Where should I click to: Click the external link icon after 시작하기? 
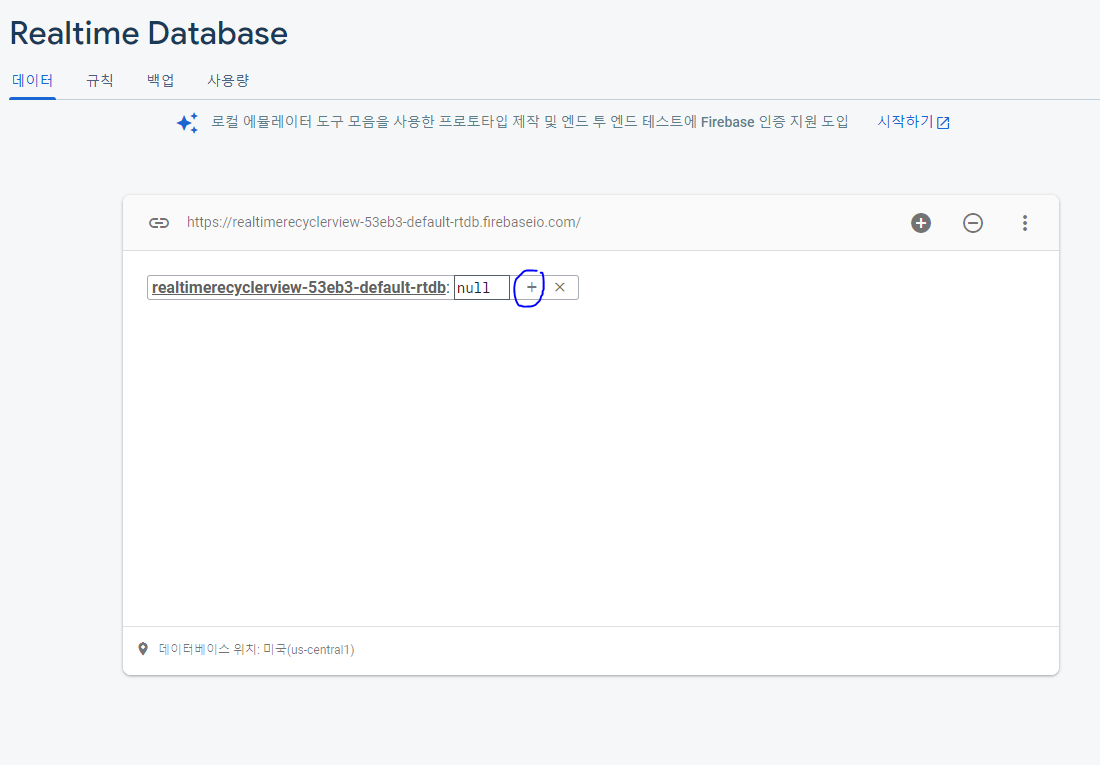click(944, 124)
